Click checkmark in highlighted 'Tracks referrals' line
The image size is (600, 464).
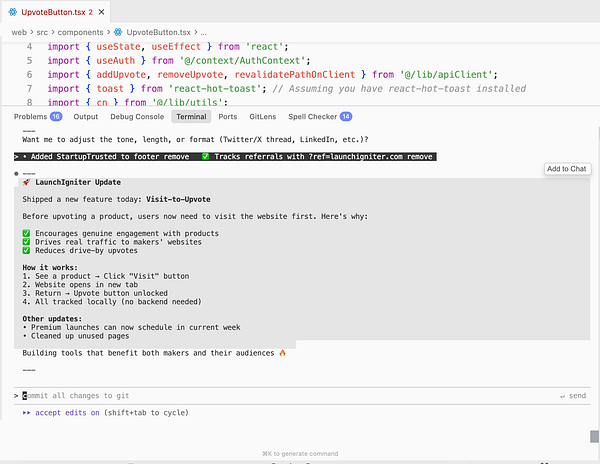coord(205,156)
